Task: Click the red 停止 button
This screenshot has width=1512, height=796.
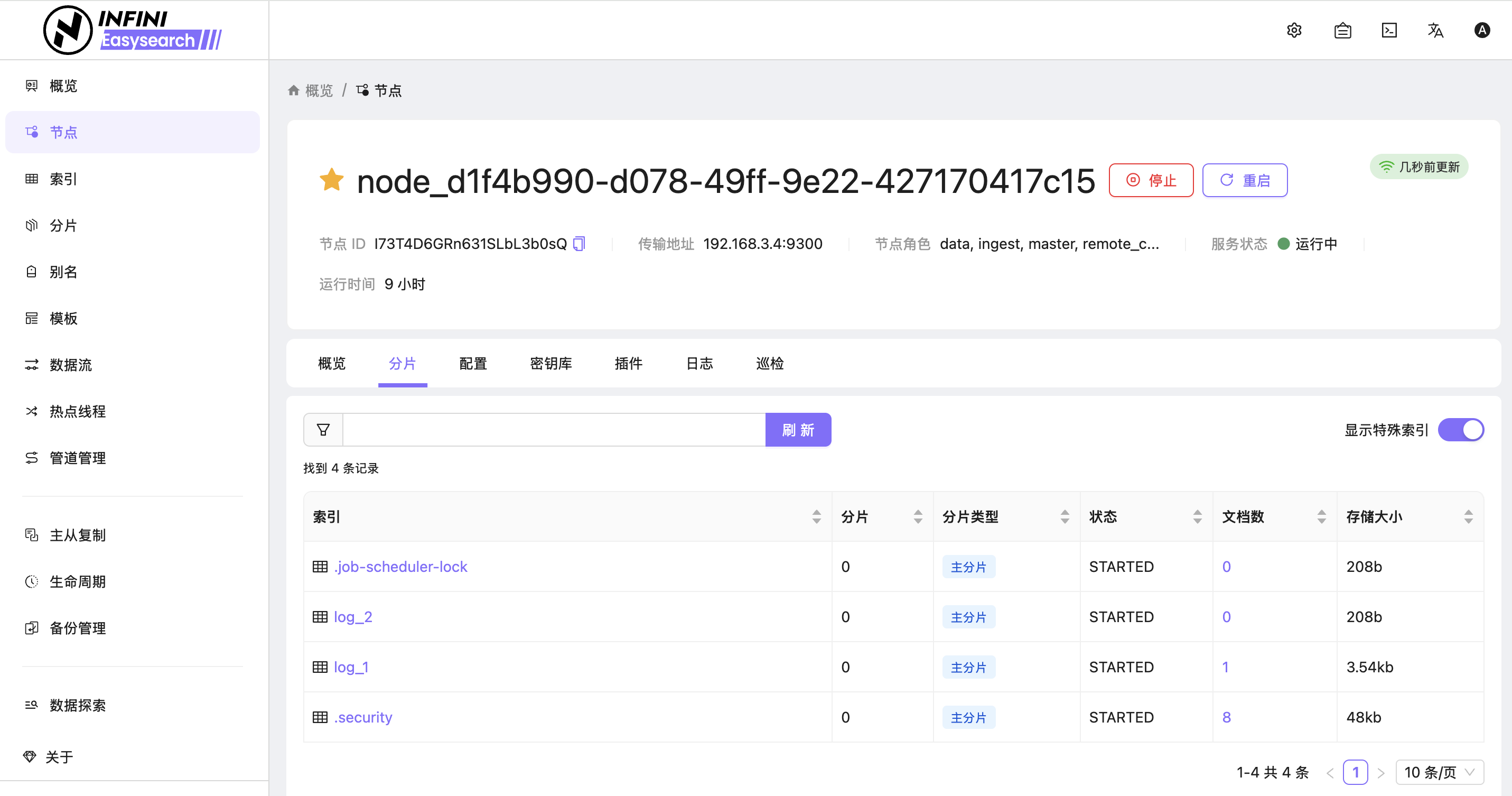Action: pos(1151,180)
